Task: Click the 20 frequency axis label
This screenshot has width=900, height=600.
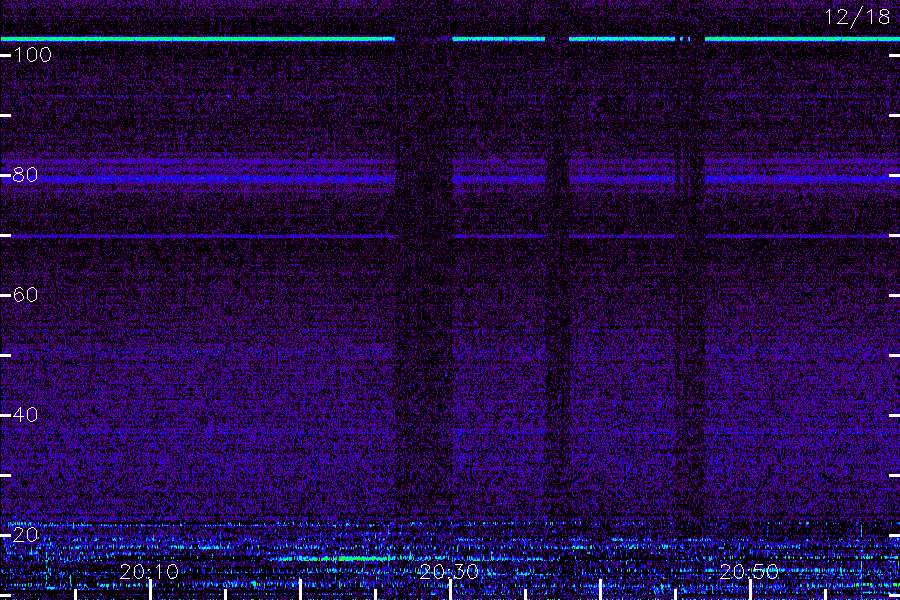Action: [x=25, y=535]
